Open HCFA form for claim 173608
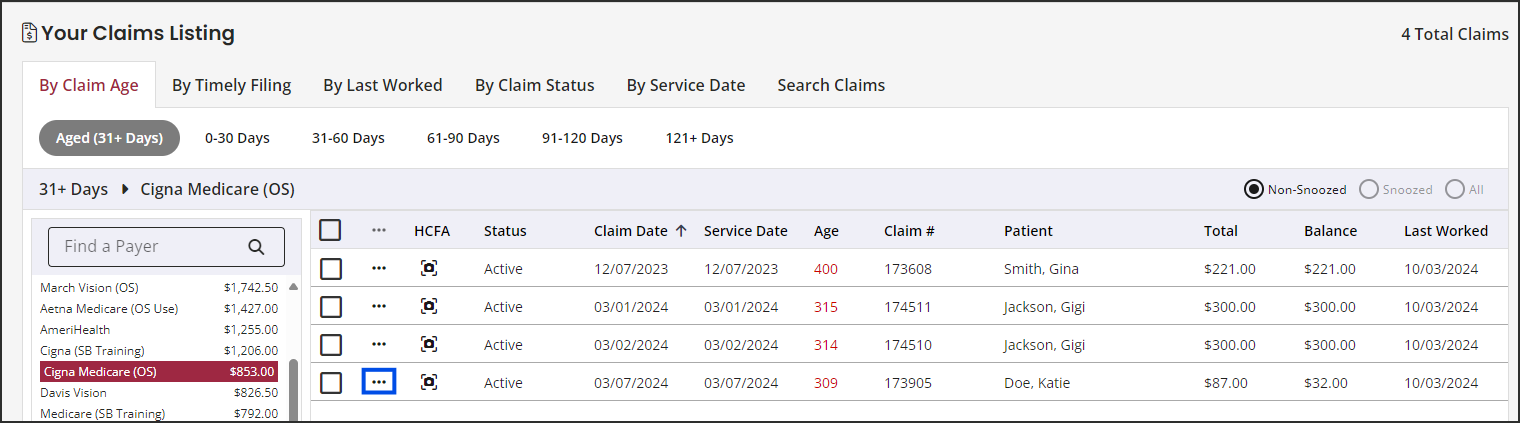This screenshot has width=1520, height=423. coord(429,268)
